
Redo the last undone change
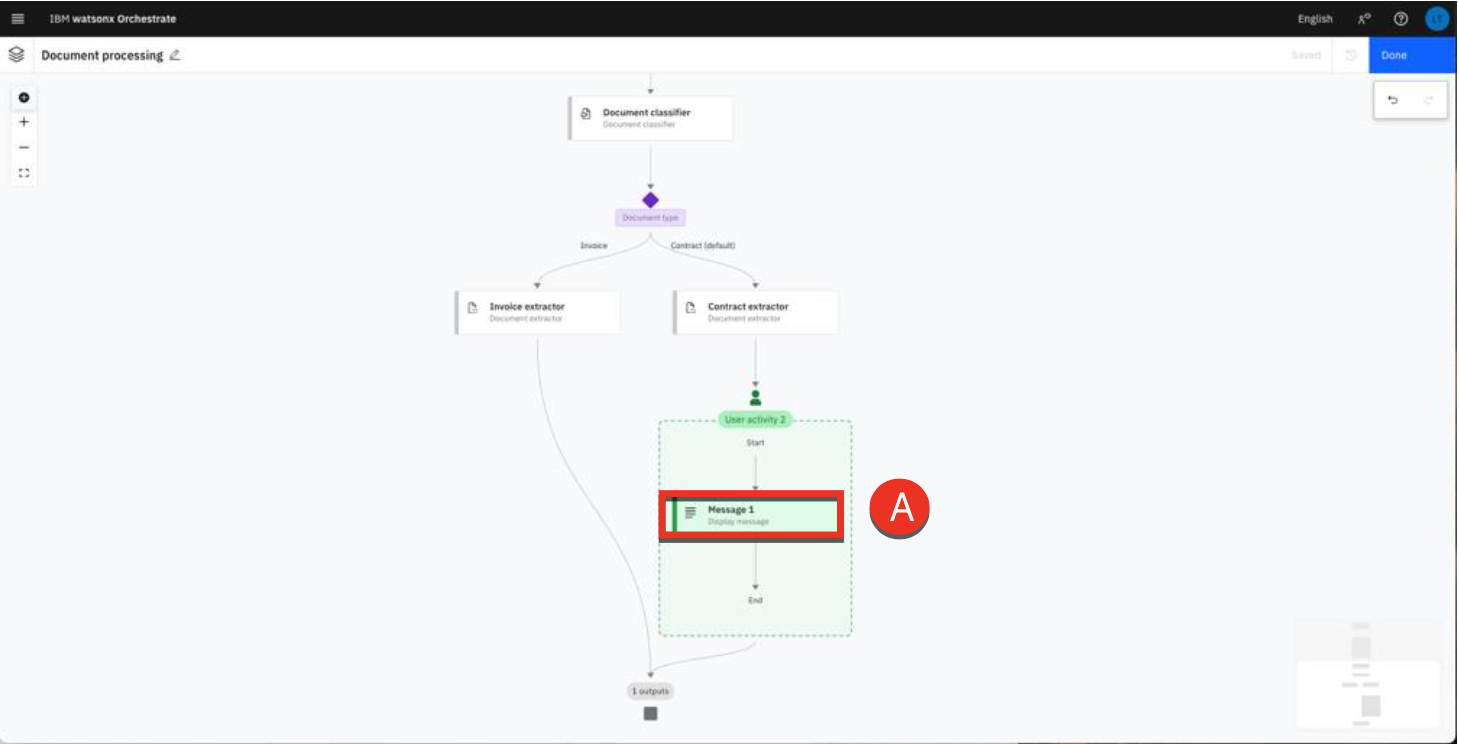(x=1428, y=100)
